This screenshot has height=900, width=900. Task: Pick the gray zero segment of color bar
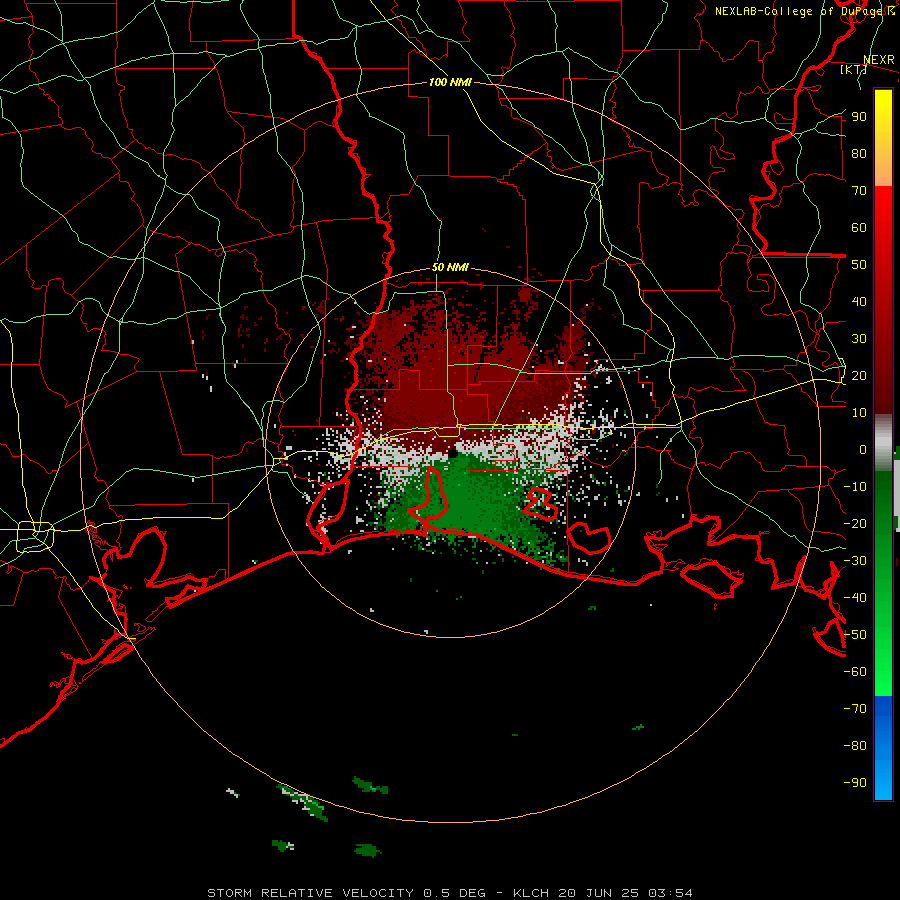point(883,443)
